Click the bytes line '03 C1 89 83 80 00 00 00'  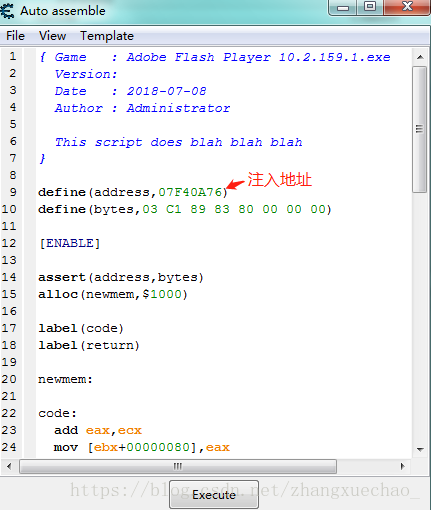(x=185, y=209)
